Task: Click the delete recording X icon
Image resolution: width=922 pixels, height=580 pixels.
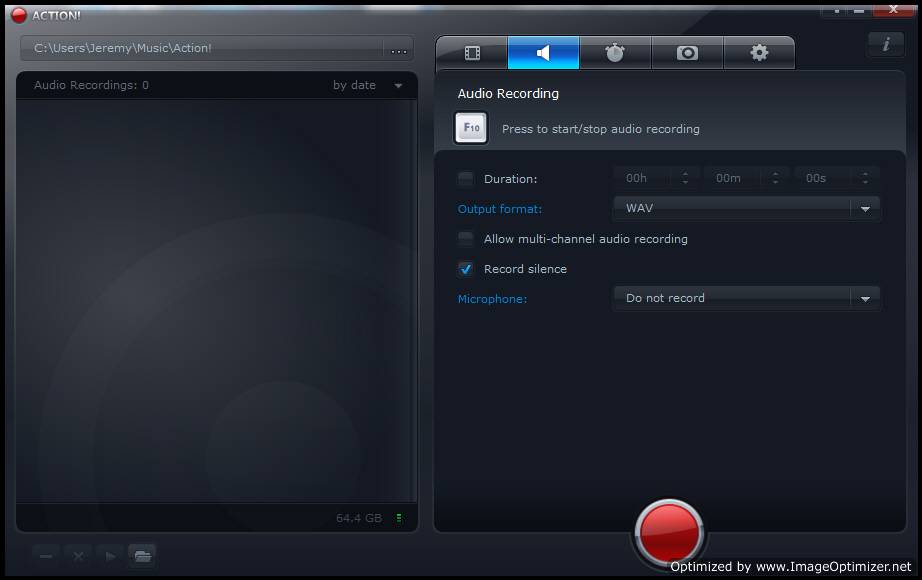Action: 78,556
